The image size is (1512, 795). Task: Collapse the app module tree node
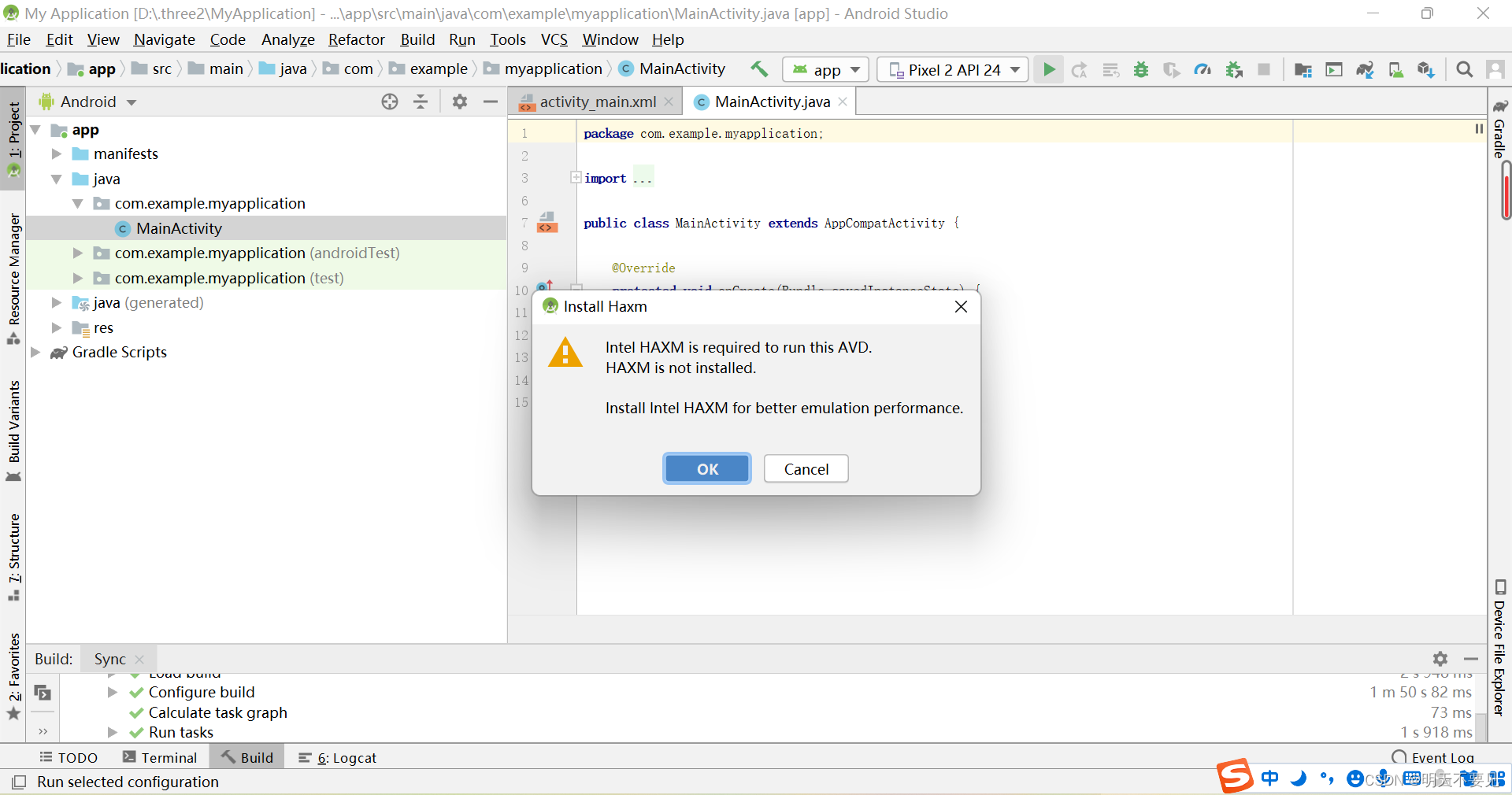point(35,129)
